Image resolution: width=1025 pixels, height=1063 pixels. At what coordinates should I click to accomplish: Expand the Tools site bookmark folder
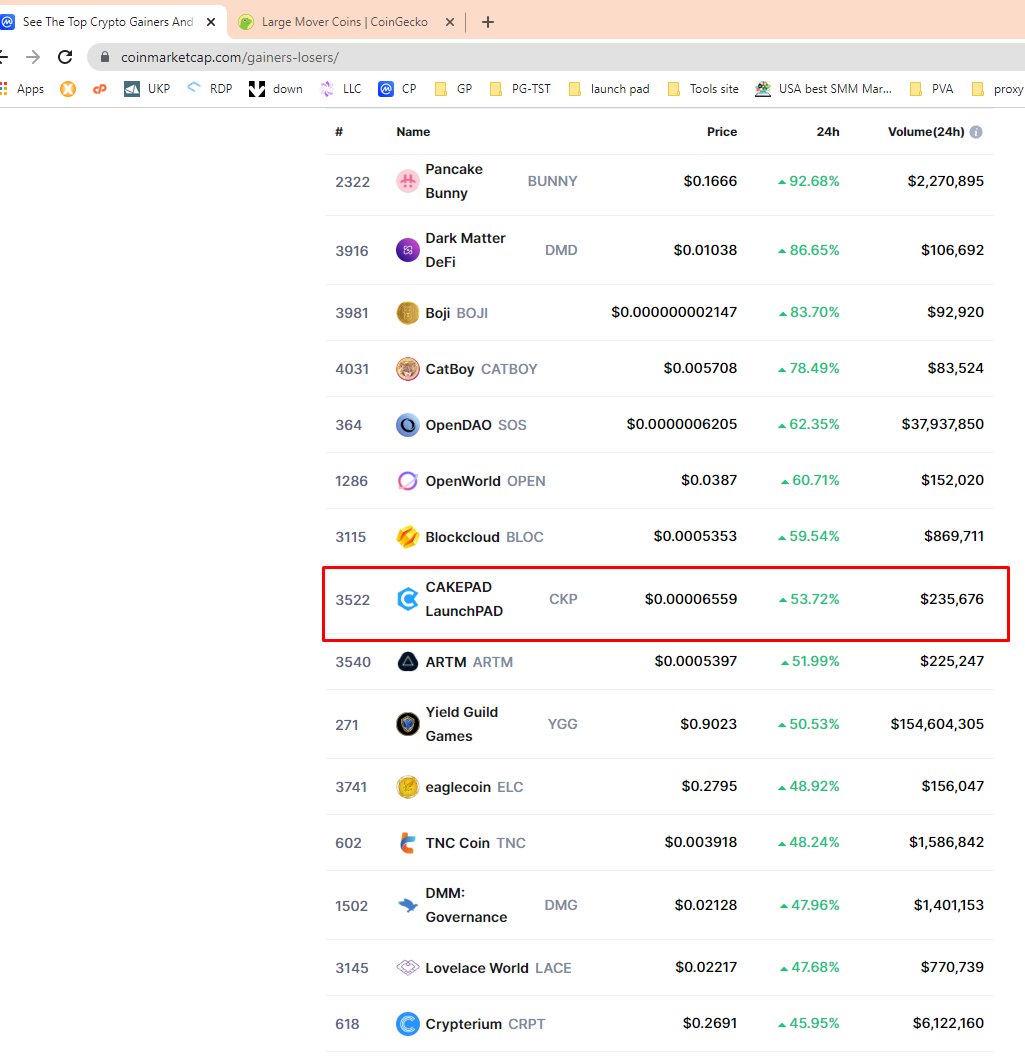(x=703, y=89)
